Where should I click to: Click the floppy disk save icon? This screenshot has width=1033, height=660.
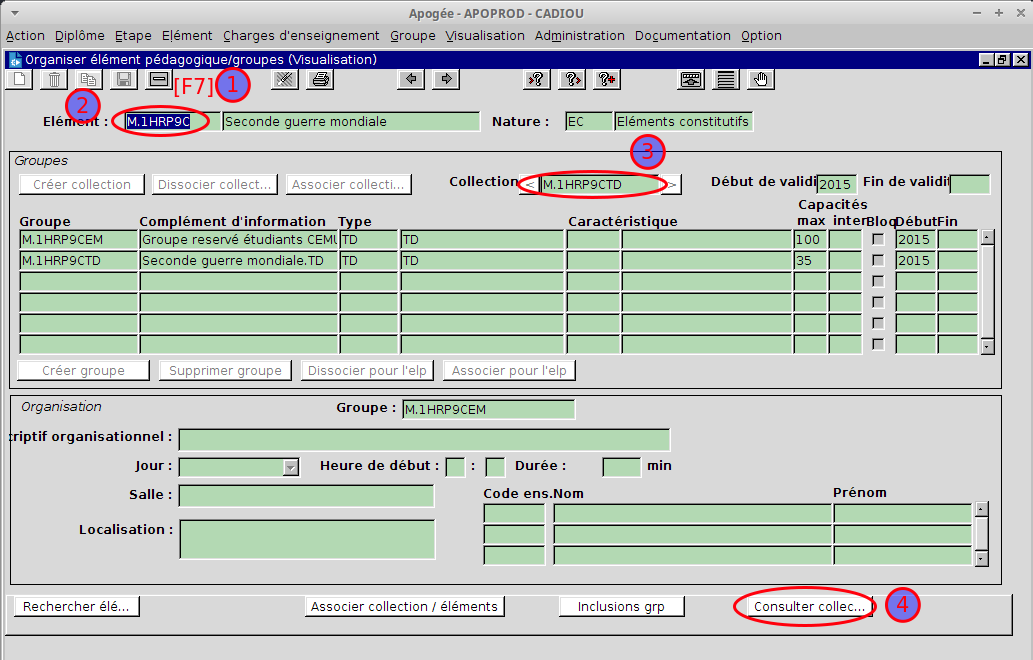pyautogui.click(x=124, y=80)
